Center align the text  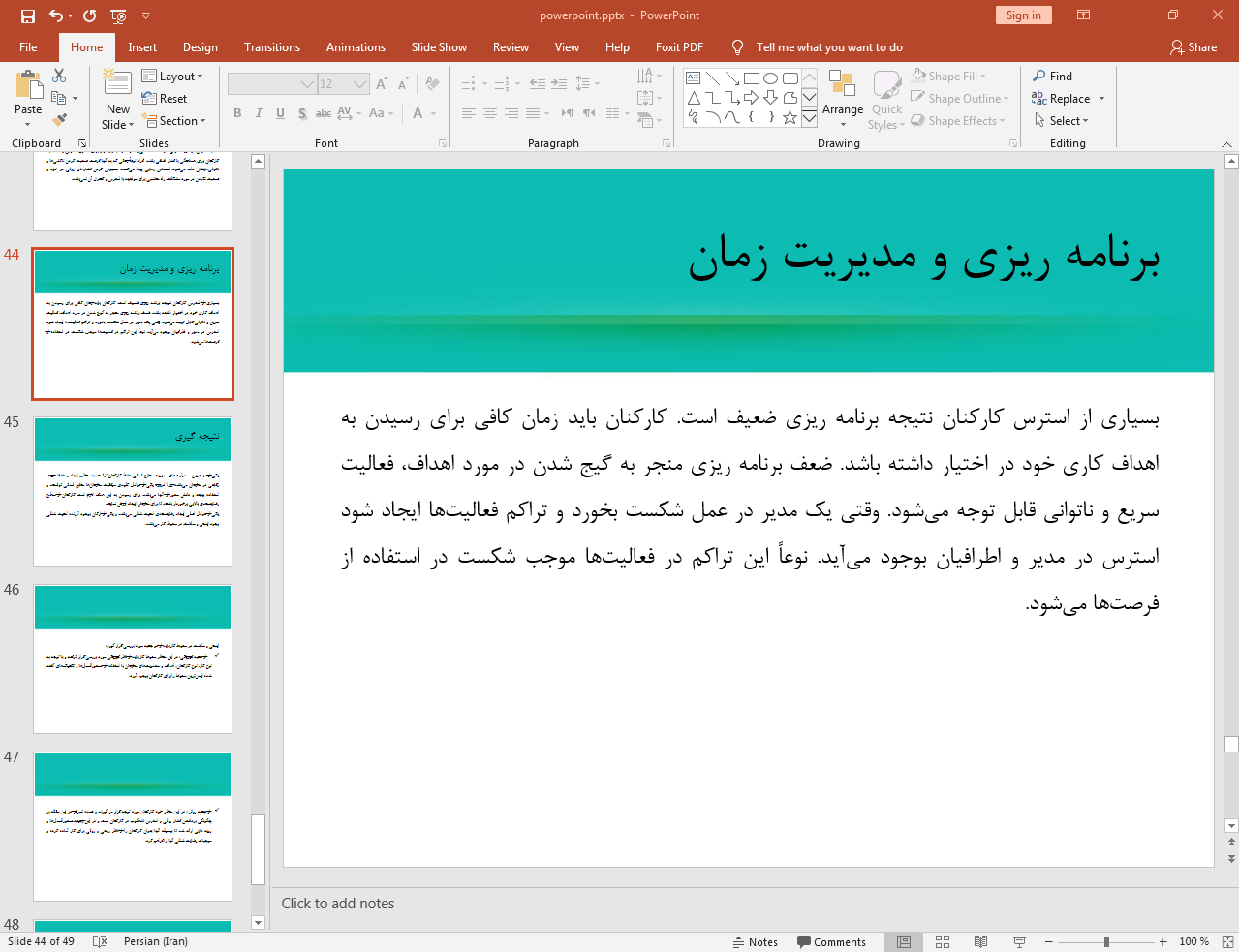[490, 113]
